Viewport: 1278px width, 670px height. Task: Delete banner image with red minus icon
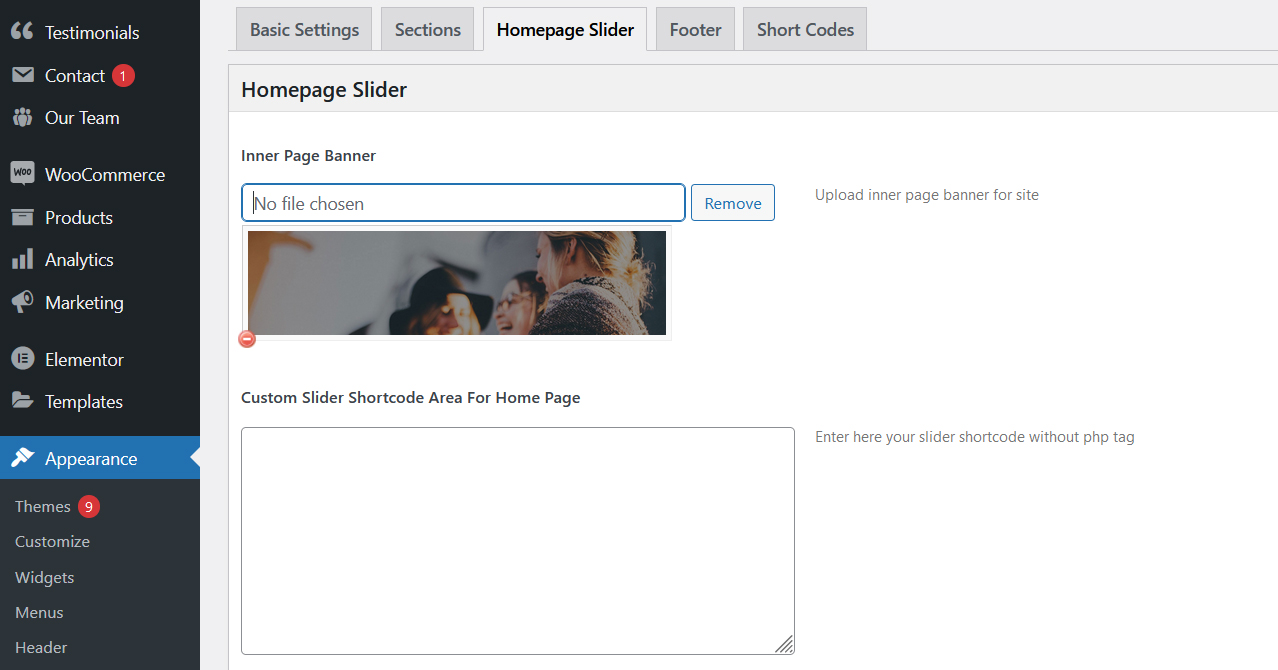point(247,339)
